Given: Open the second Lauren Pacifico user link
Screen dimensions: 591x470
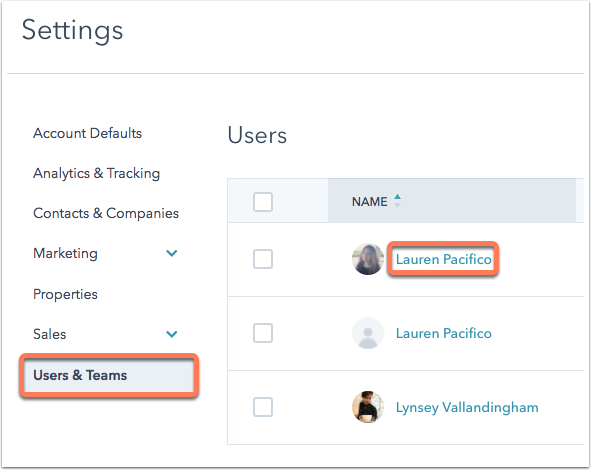Looking at the screenshot, I should point(444,333).
